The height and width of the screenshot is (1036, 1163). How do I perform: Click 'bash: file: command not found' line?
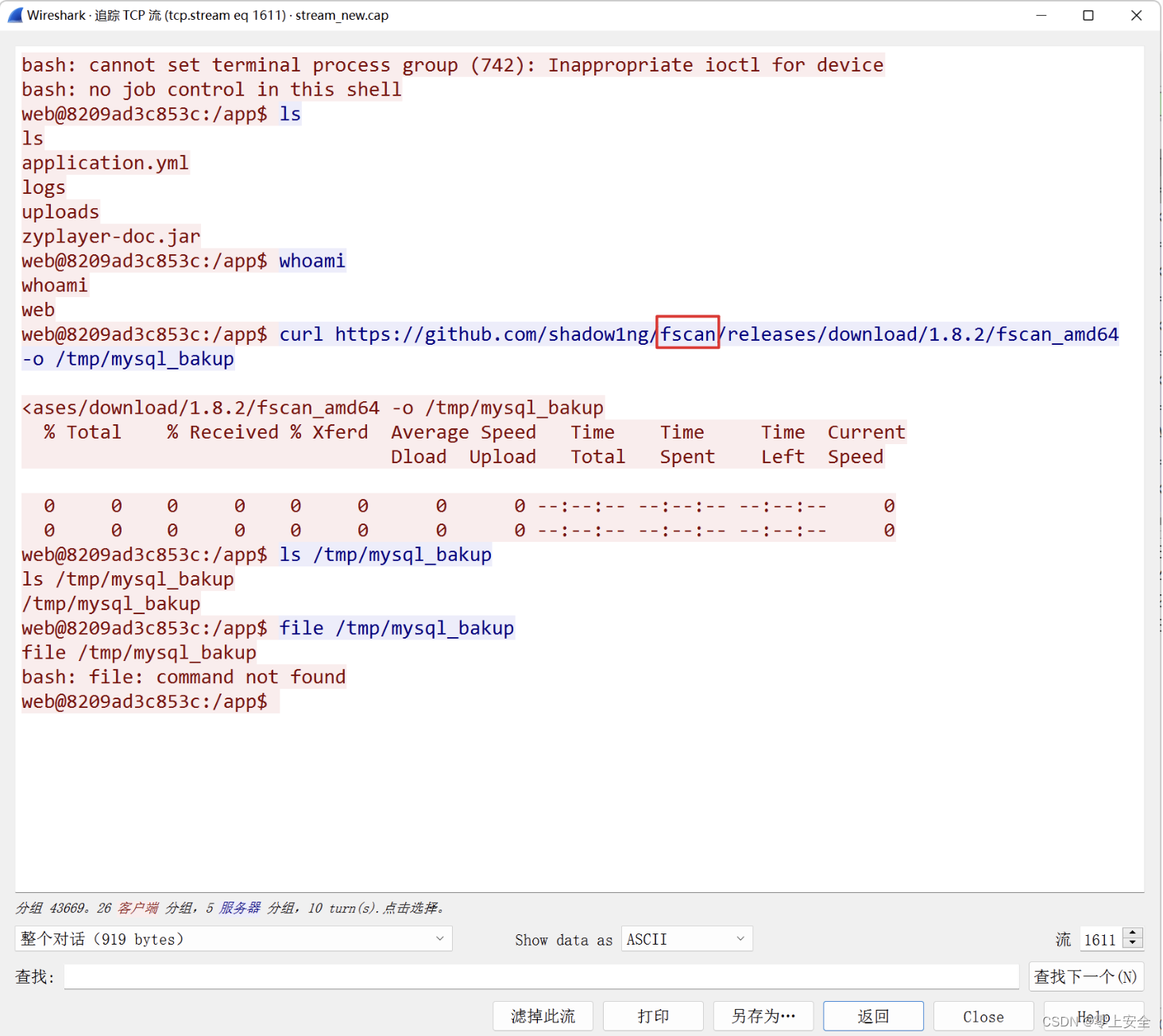pyautogui.click(x=184, y=677)
